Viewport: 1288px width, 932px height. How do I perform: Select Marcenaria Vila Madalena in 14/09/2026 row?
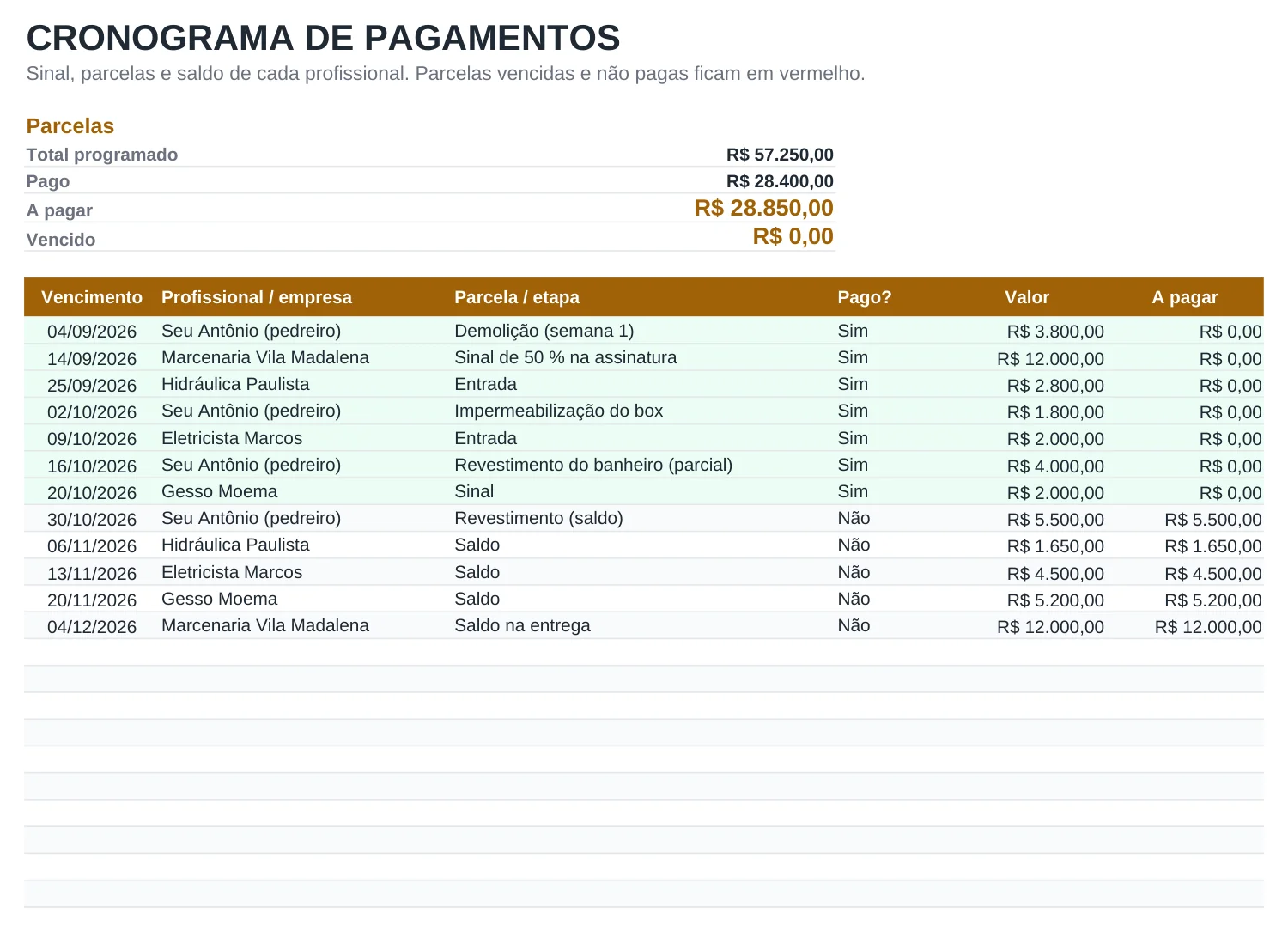point(265,357)
